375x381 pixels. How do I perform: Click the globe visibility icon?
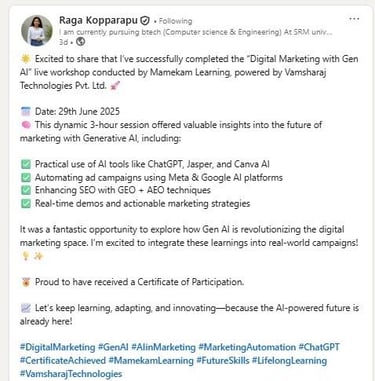click(x=80, y=42)
